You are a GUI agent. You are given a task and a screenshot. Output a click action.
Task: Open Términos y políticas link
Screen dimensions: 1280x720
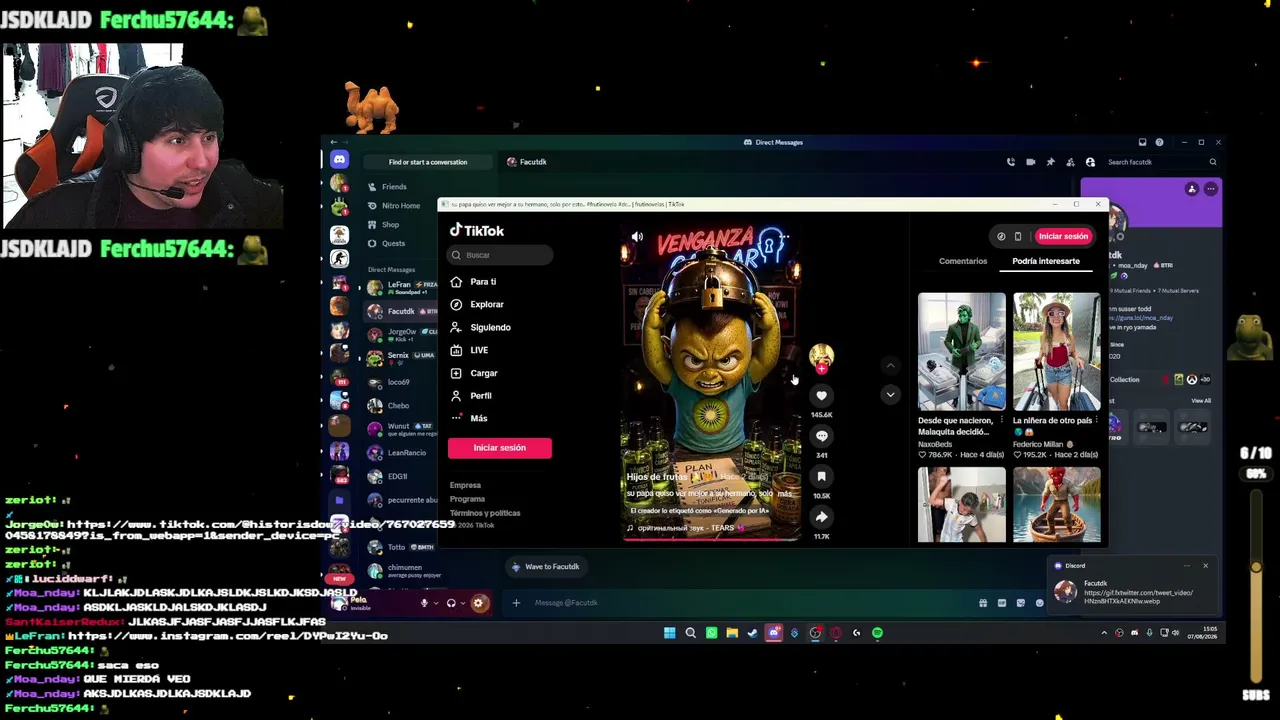click(x=485, y=513)
